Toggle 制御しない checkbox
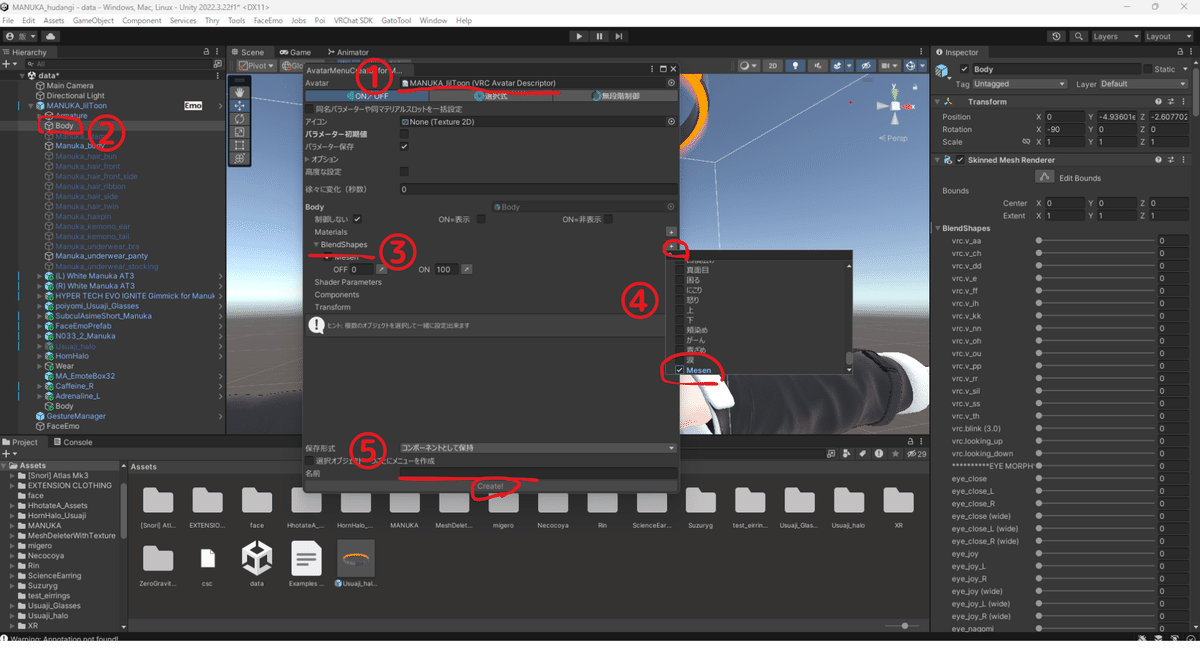Viewport: 1200px width, 649px height. [357, 219]
